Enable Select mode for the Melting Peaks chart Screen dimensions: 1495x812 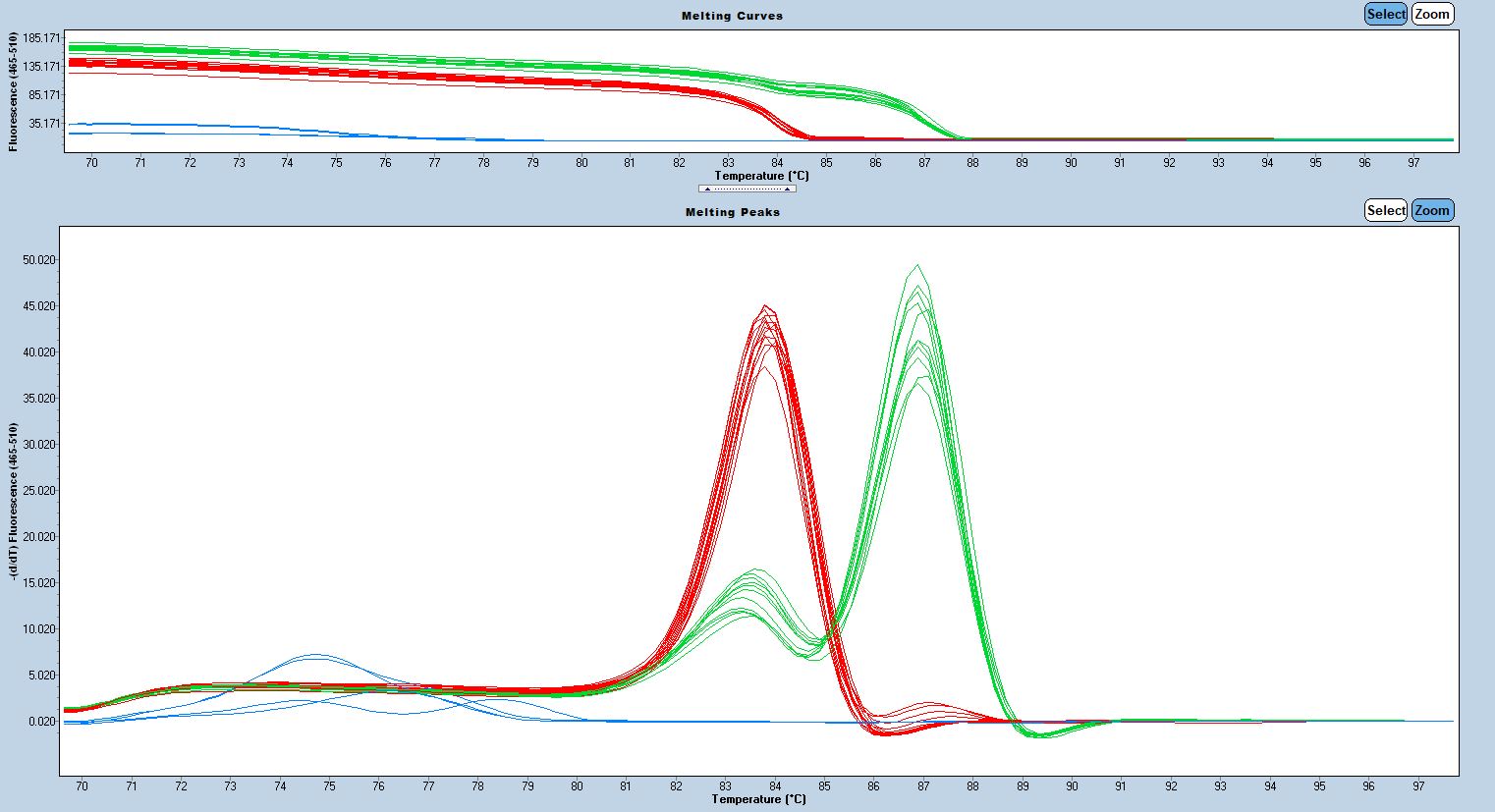[x=1386, y=210]
